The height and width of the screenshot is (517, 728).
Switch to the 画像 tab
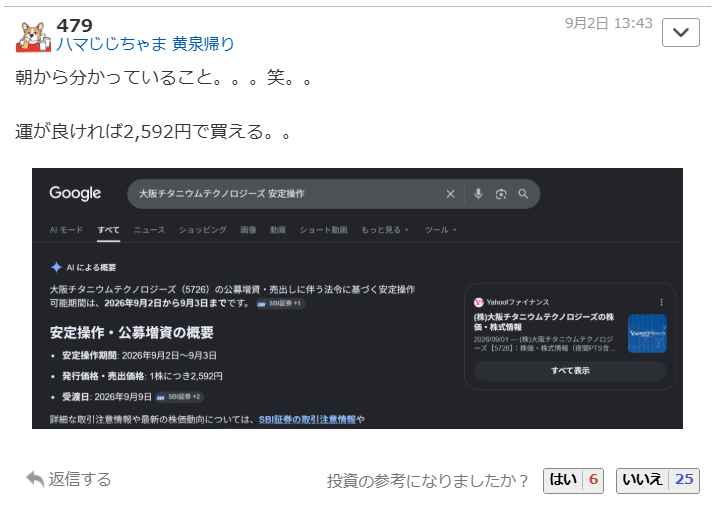coord(248,230)
